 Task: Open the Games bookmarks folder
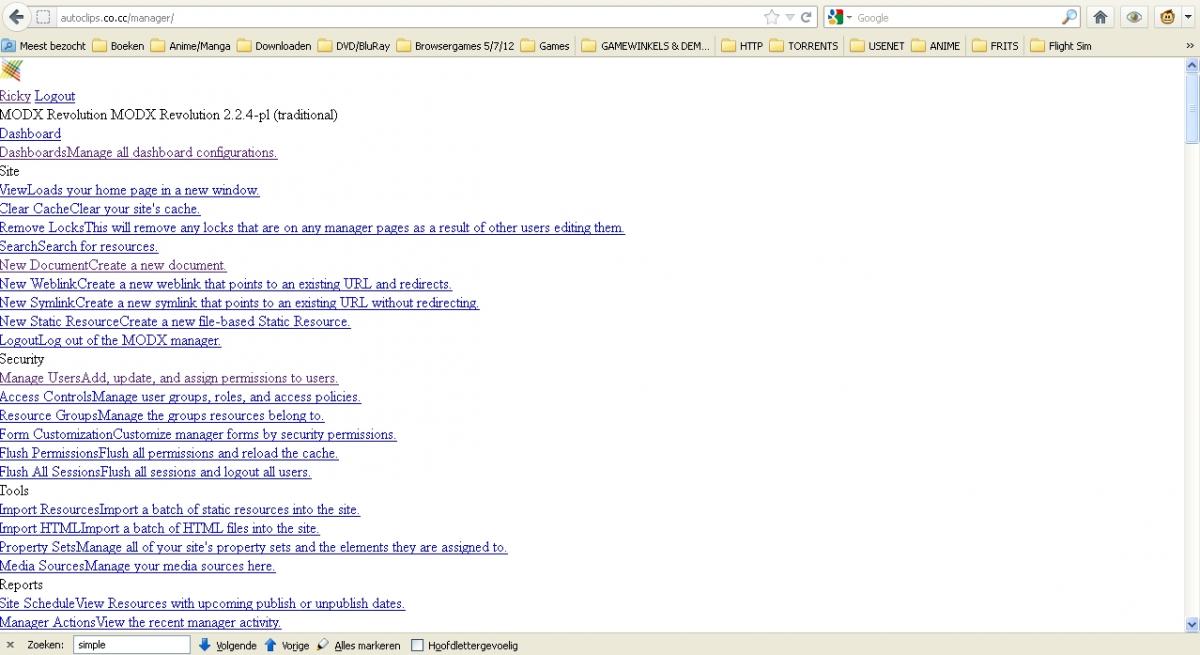[545, 46]
